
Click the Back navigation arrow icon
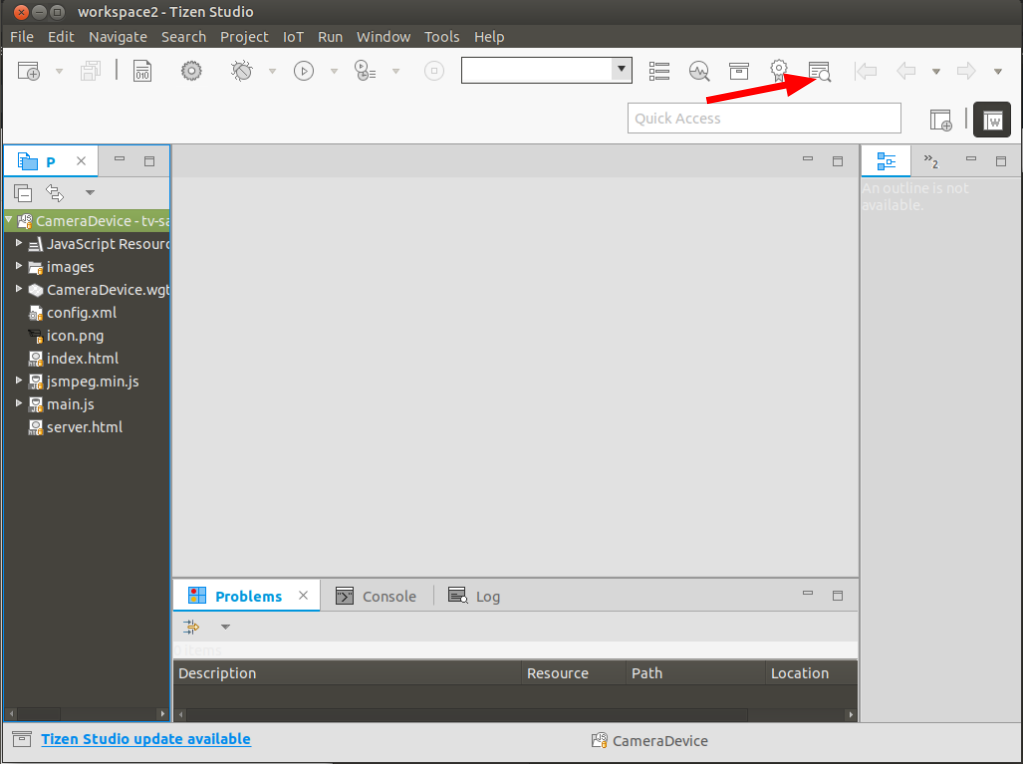click(906, 70)
